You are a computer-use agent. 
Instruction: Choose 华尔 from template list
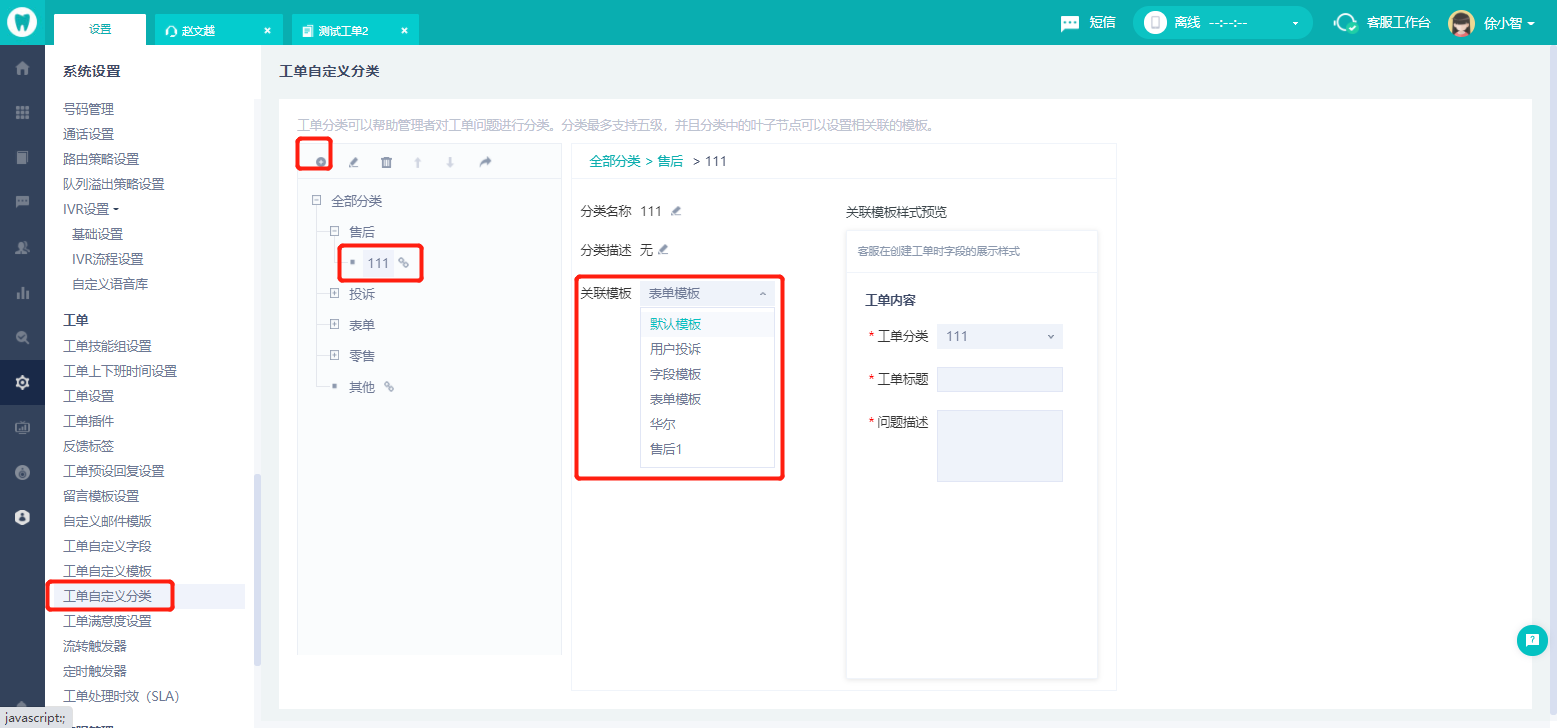tap(707, 424)
